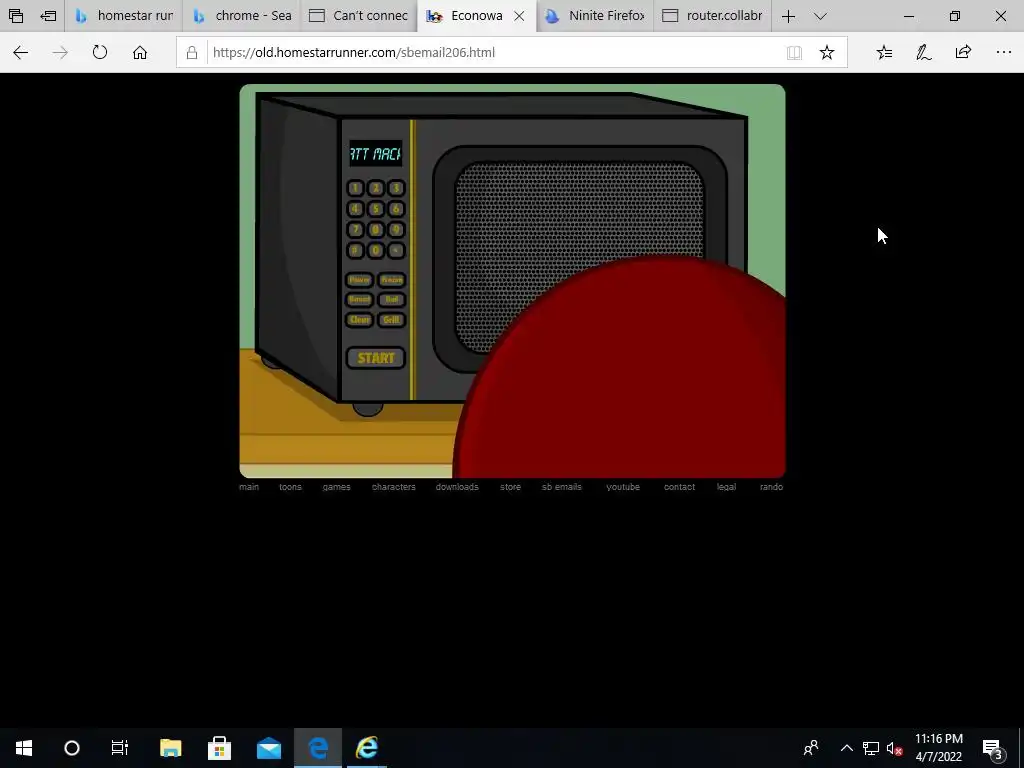Click the microwave Grill button
This screenshot has height=768, width=1024.
[x=391, y=319]
